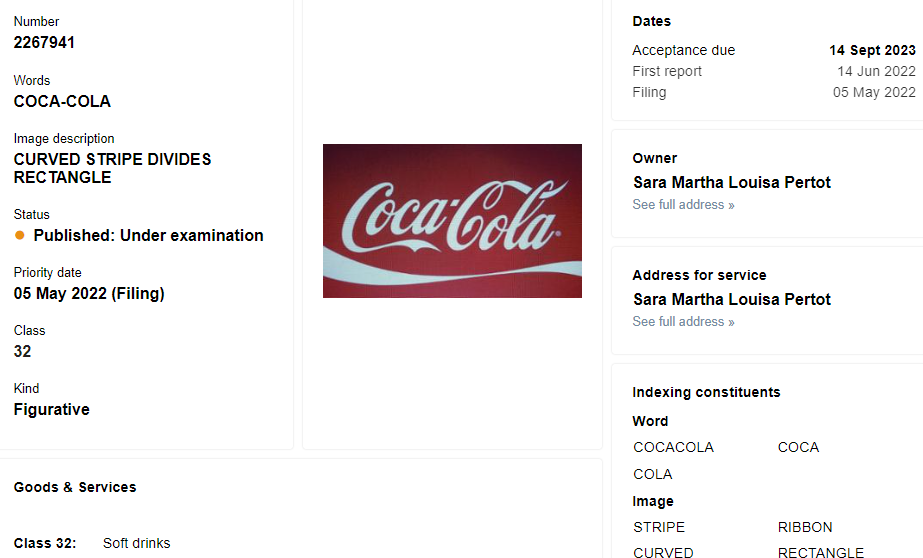
Task: Select the trademark number 2267941
Action: click(x=44, y=42)
